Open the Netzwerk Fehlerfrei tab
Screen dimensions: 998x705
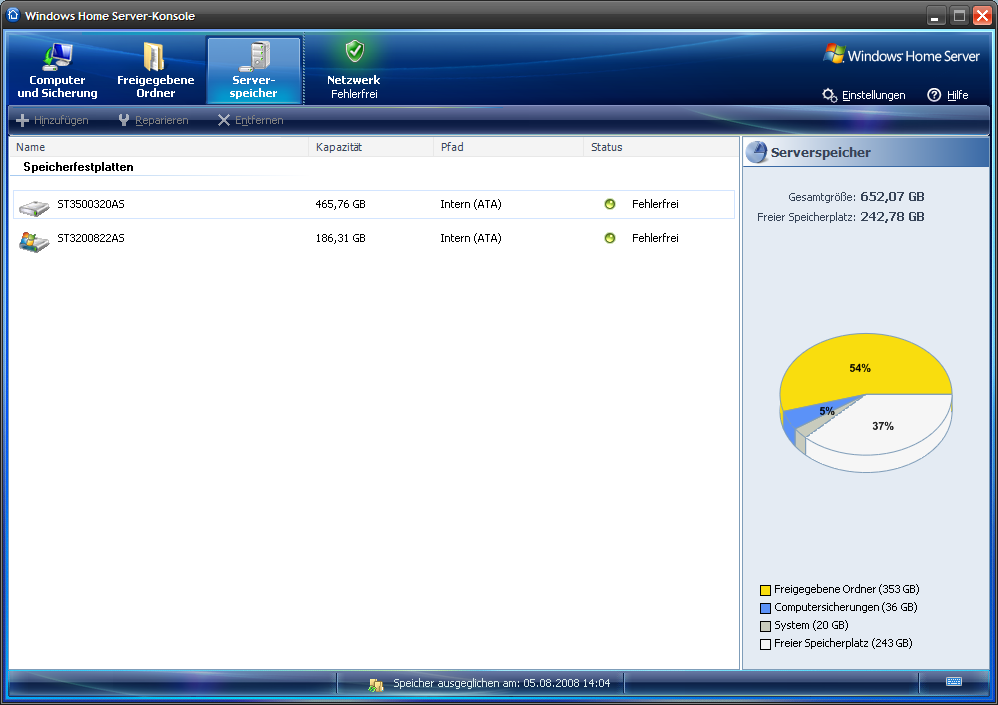tap(354, 71)
